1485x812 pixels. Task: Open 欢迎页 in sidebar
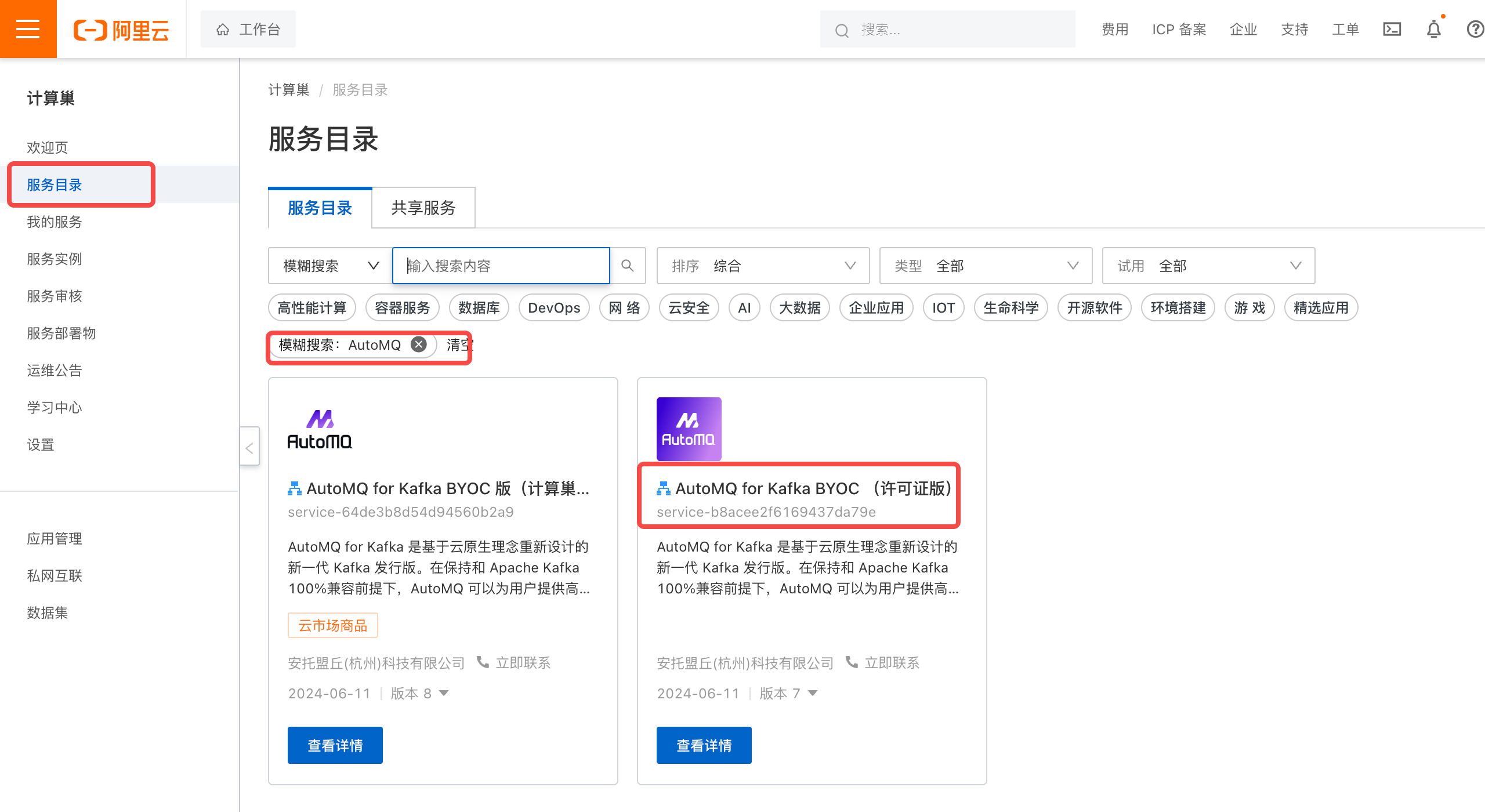pyautogui.click(x=48, y=147)
